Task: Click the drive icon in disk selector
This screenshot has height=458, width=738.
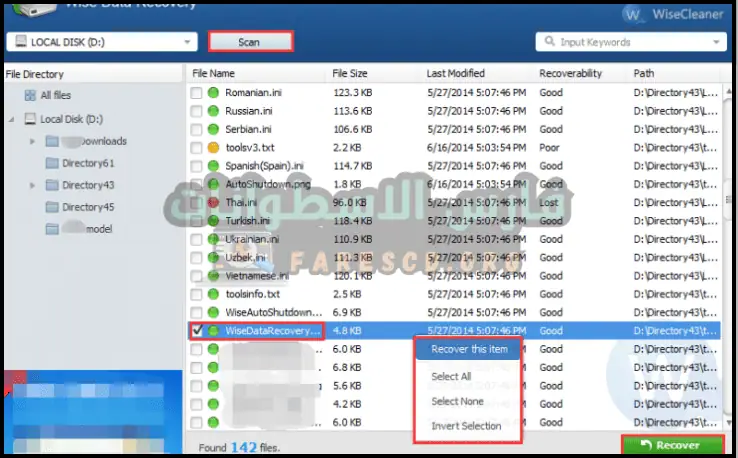Action: (x=21, y=41)
